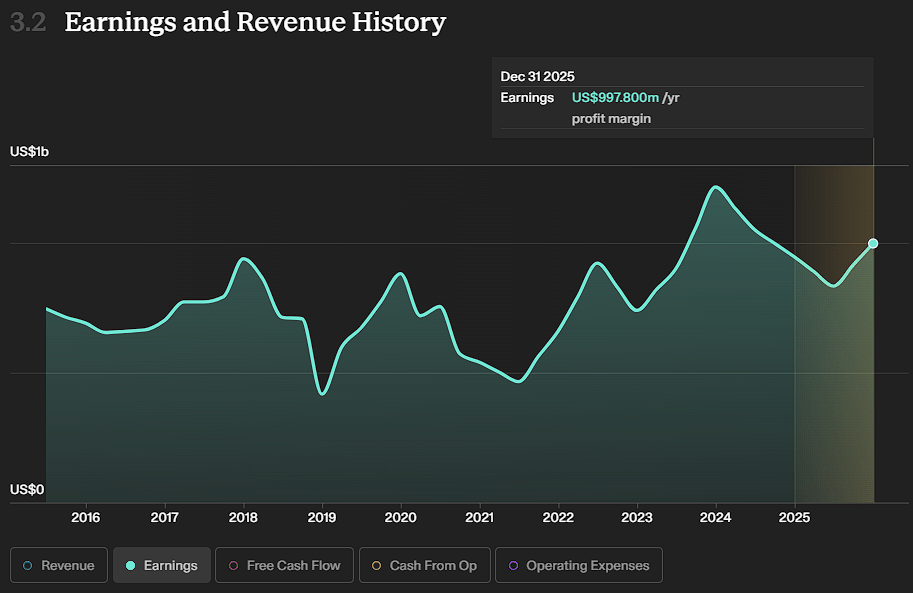Click the 2024 label on the x-axis
Image resolution: width=913 pixels, height=593 pixels.
[x=716, y=518]
